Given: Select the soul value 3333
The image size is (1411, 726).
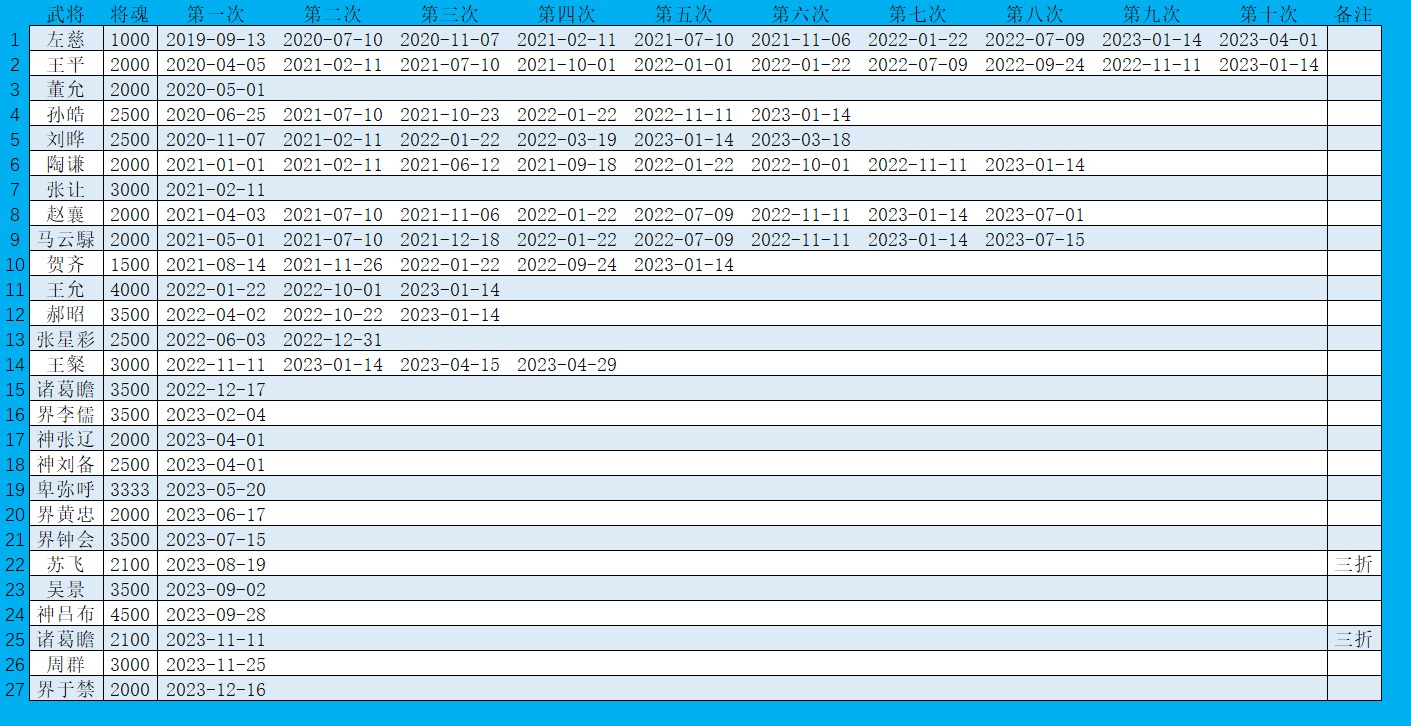Looking at the screenshot, I should pyautogui.click(x=130, y=490).
